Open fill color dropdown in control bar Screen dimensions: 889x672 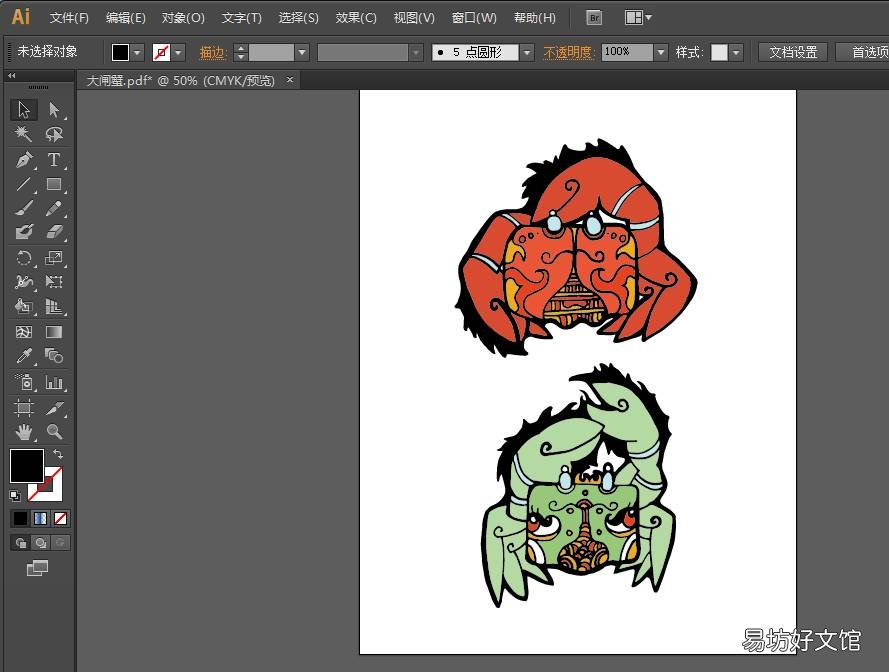(x=138, y=53)
